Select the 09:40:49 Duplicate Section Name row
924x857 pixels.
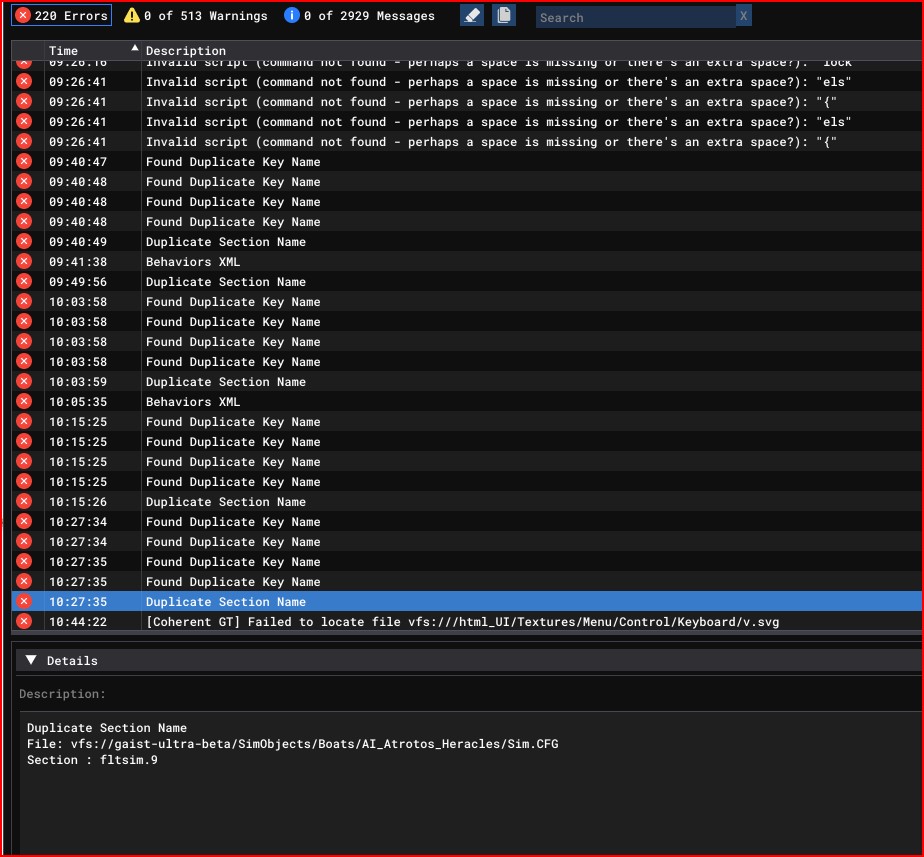pos(225,242)
